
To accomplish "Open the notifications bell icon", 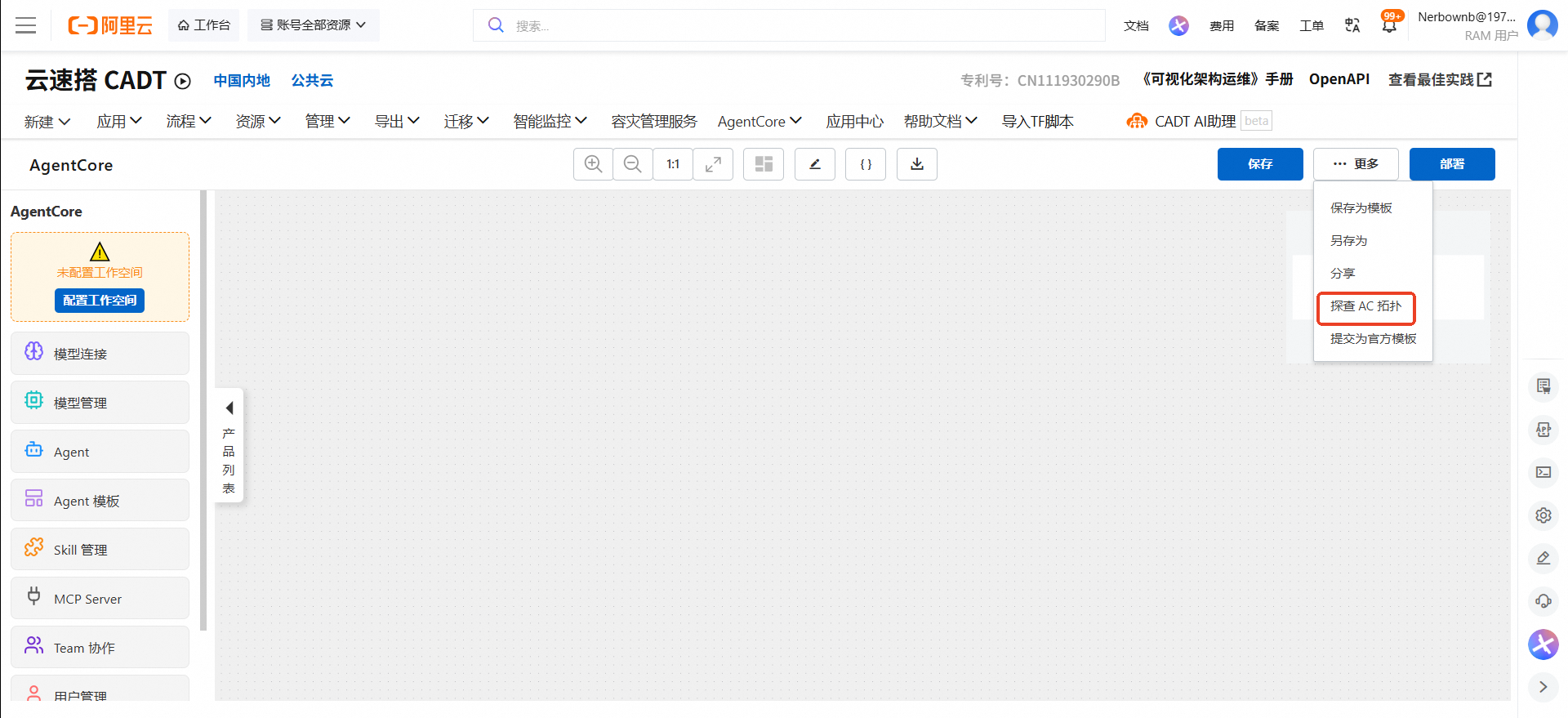I will [x=1389, y=25].
